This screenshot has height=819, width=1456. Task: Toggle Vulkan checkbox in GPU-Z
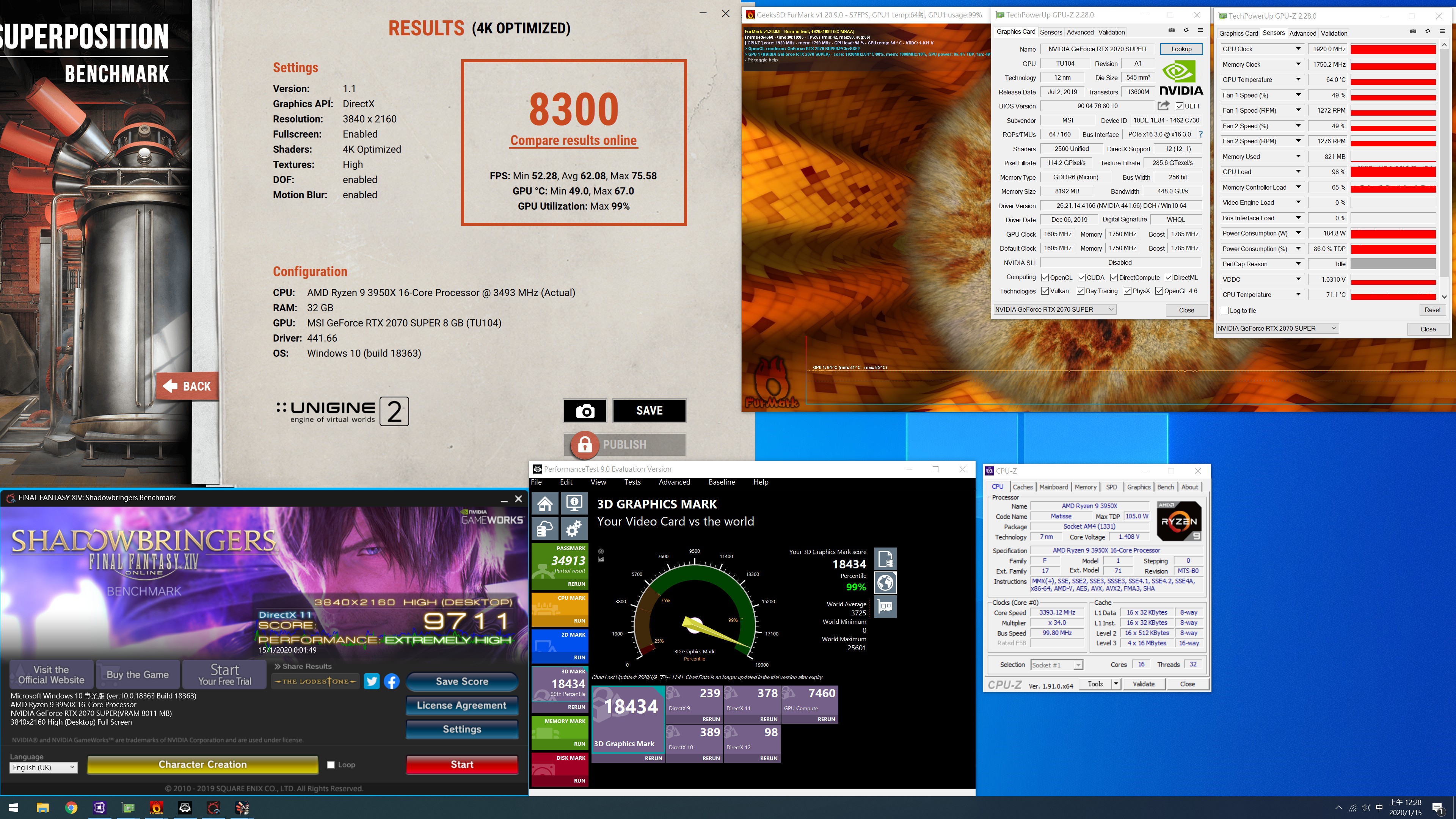1045,291
